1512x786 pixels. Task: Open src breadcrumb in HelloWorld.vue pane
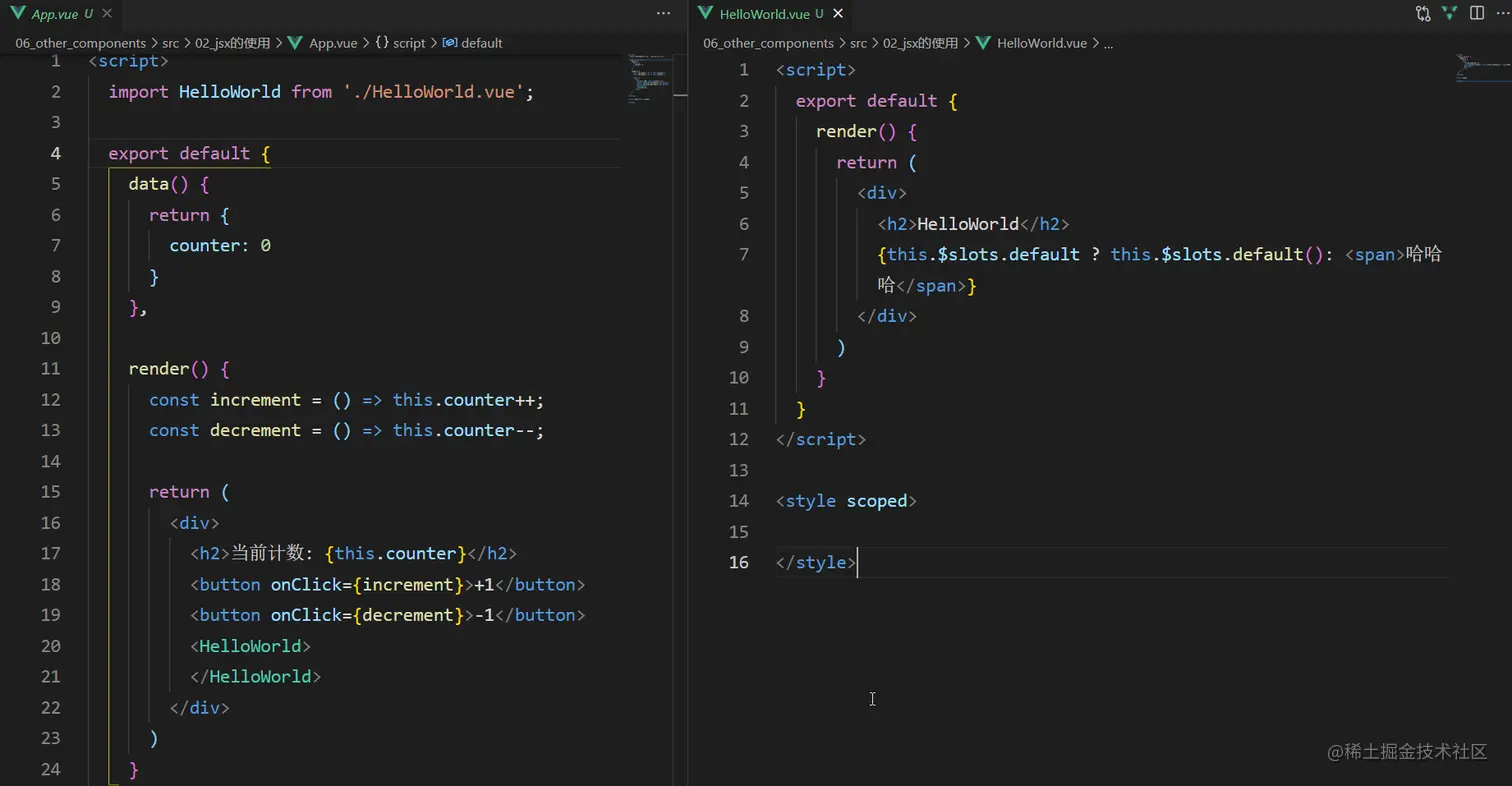(859, 43)
